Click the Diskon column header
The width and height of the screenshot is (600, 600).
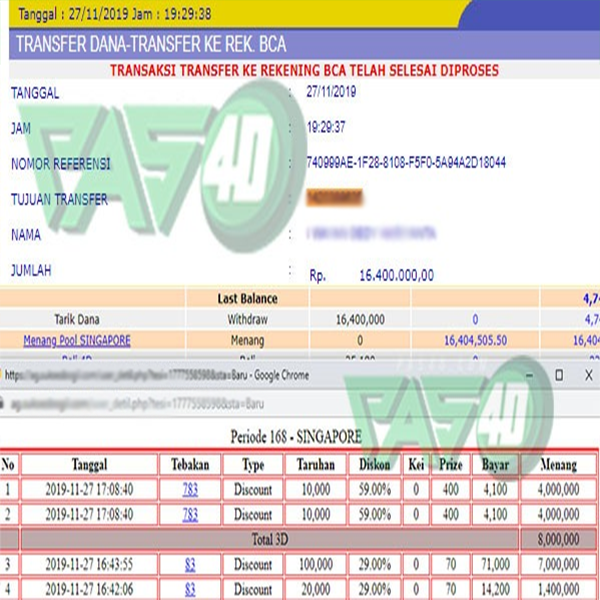[x=375, y=465]
